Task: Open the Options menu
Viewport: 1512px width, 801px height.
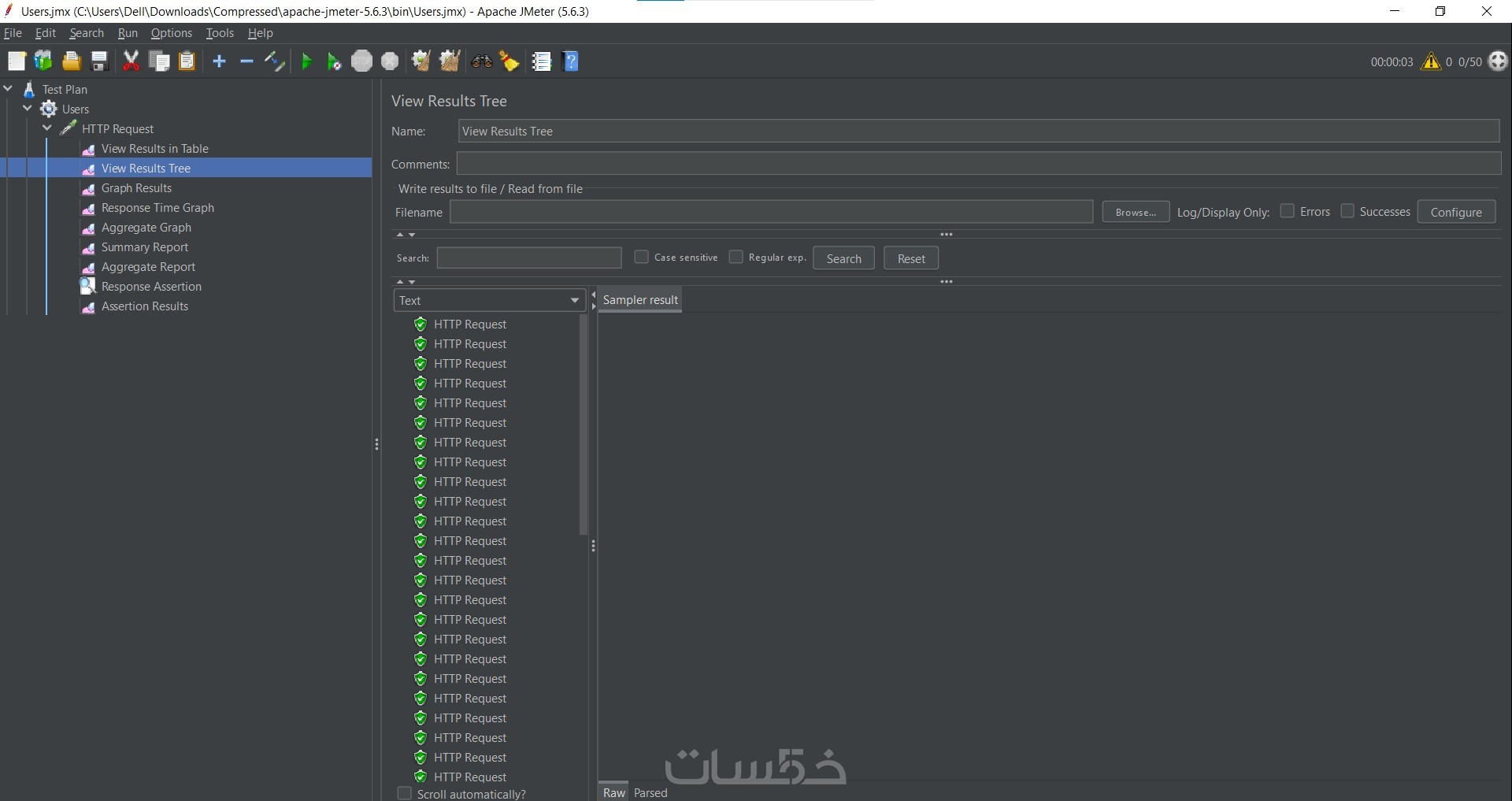Action: pyautogui.click(x=172, y=33)
